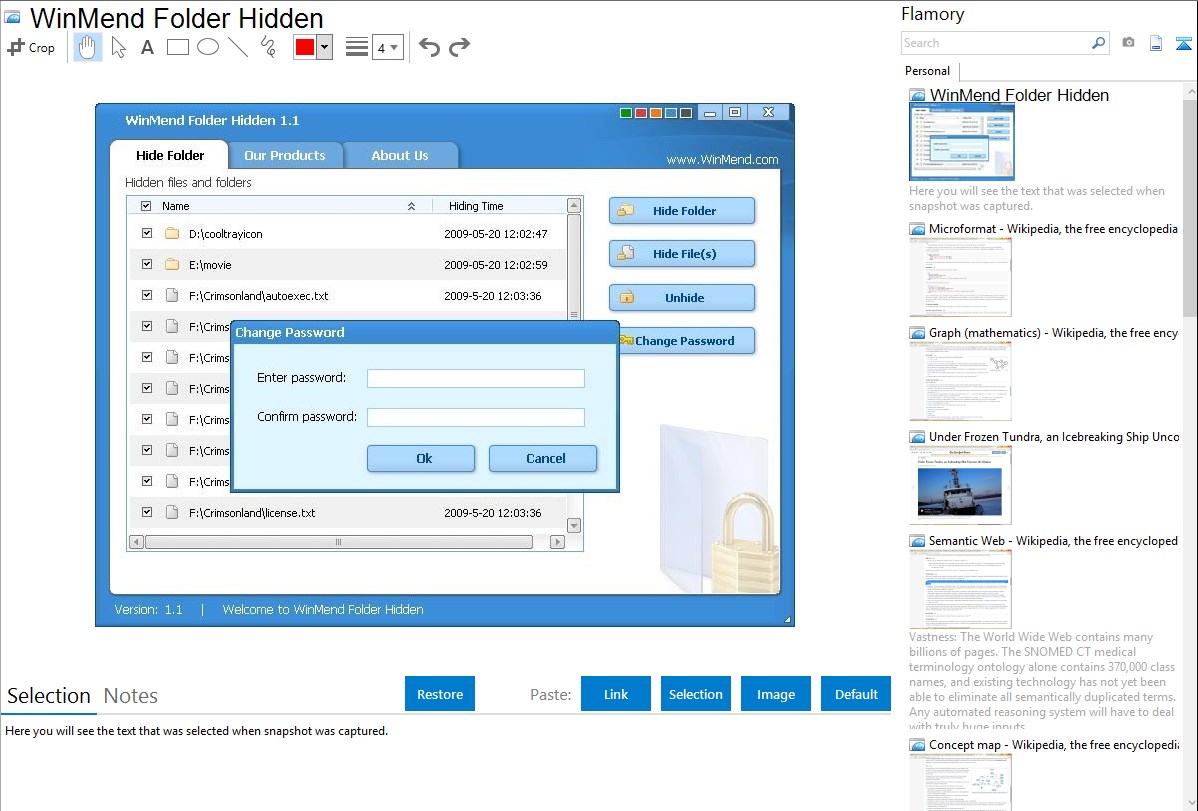The image size is (1198, 811).
Task: Click the red annotation color swatch
Action: [x=305, y=47]
